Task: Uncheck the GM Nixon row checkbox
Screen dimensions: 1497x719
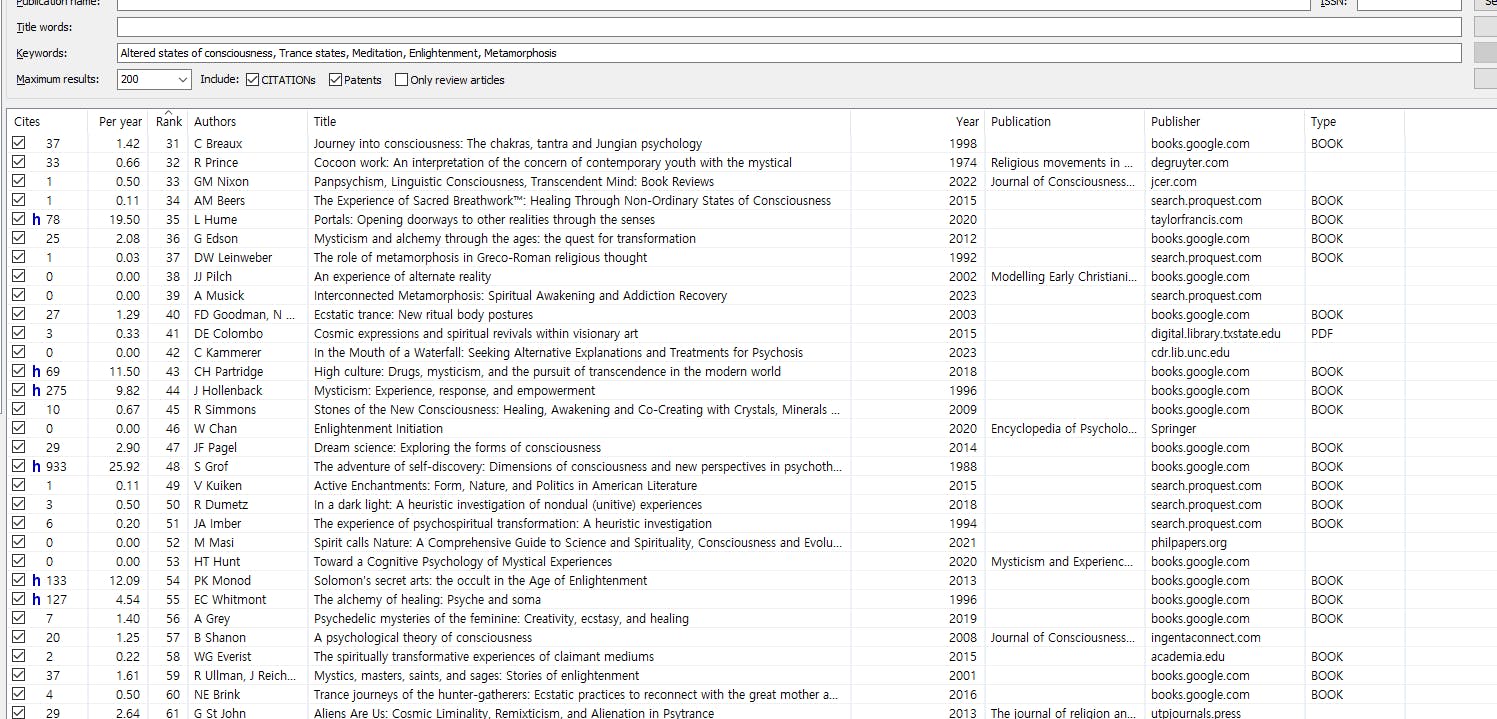Action: (x=18, y=182)
